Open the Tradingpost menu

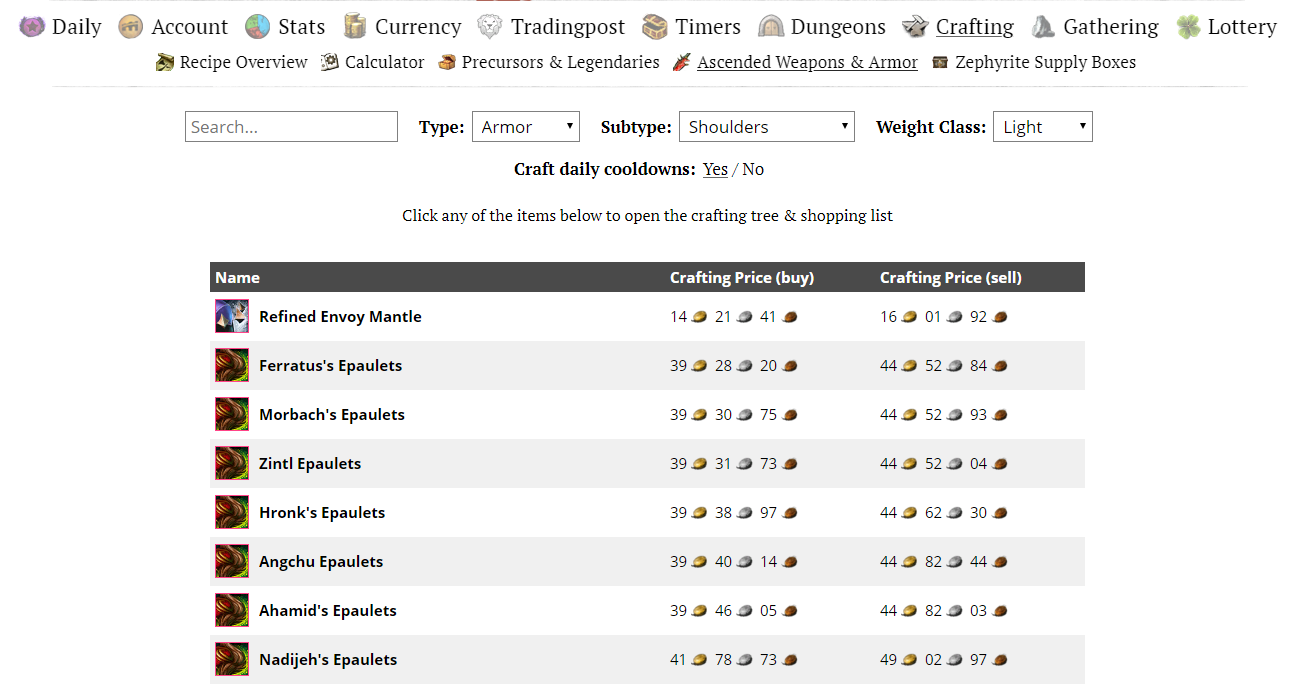[568, 27]
